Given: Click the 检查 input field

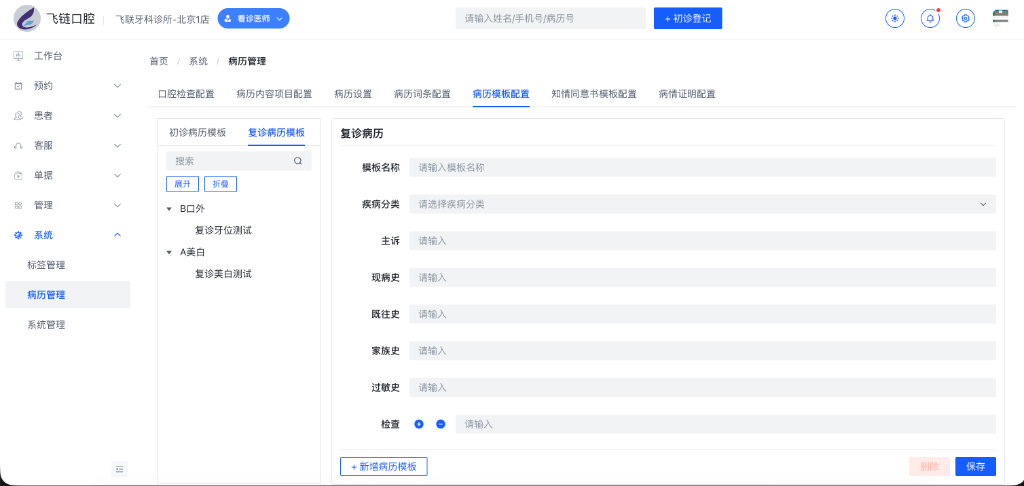Looking at the screenshot, I should pos(726,424).
